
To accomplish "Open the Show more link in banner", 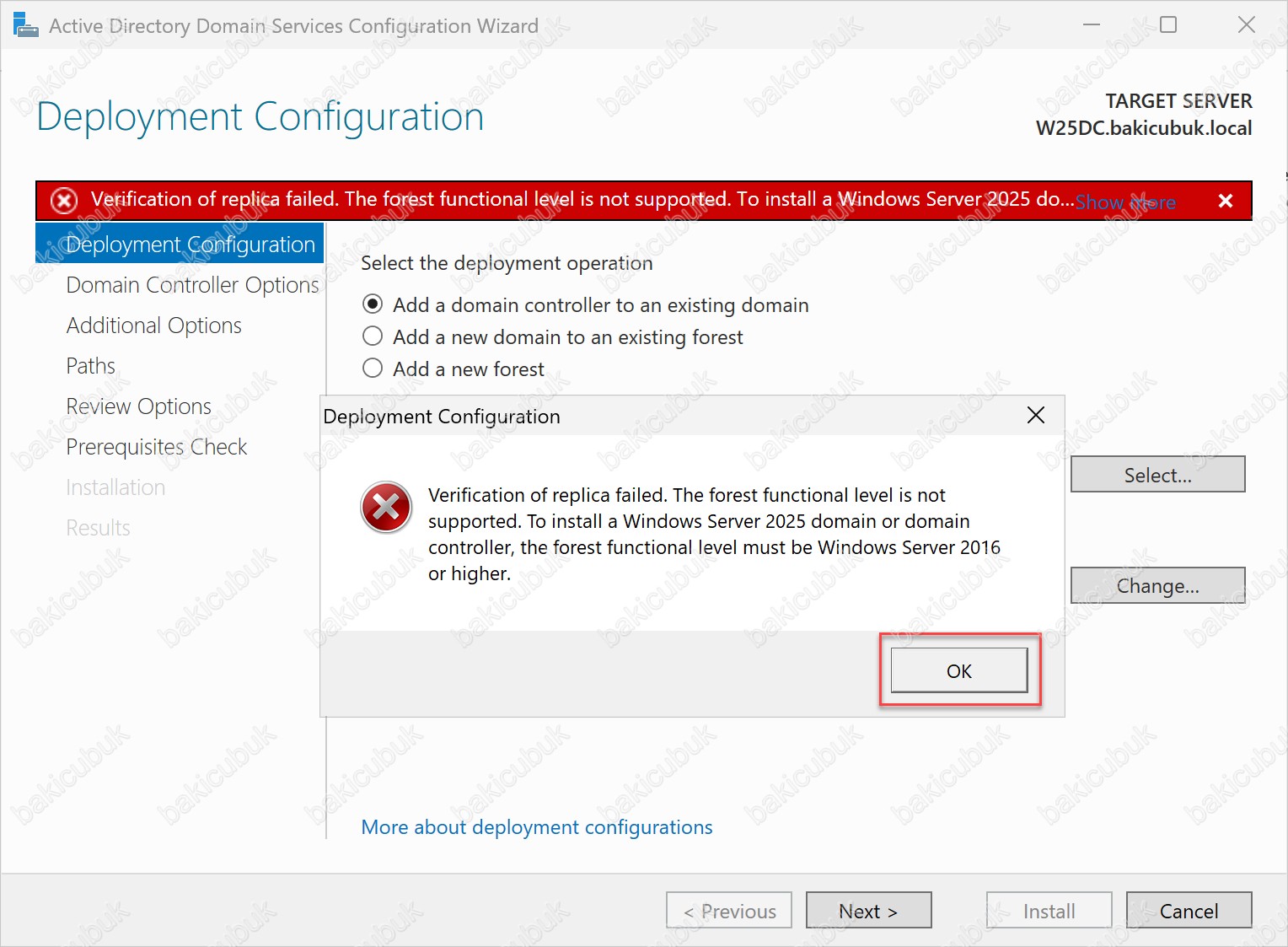I will (1125, 202).
